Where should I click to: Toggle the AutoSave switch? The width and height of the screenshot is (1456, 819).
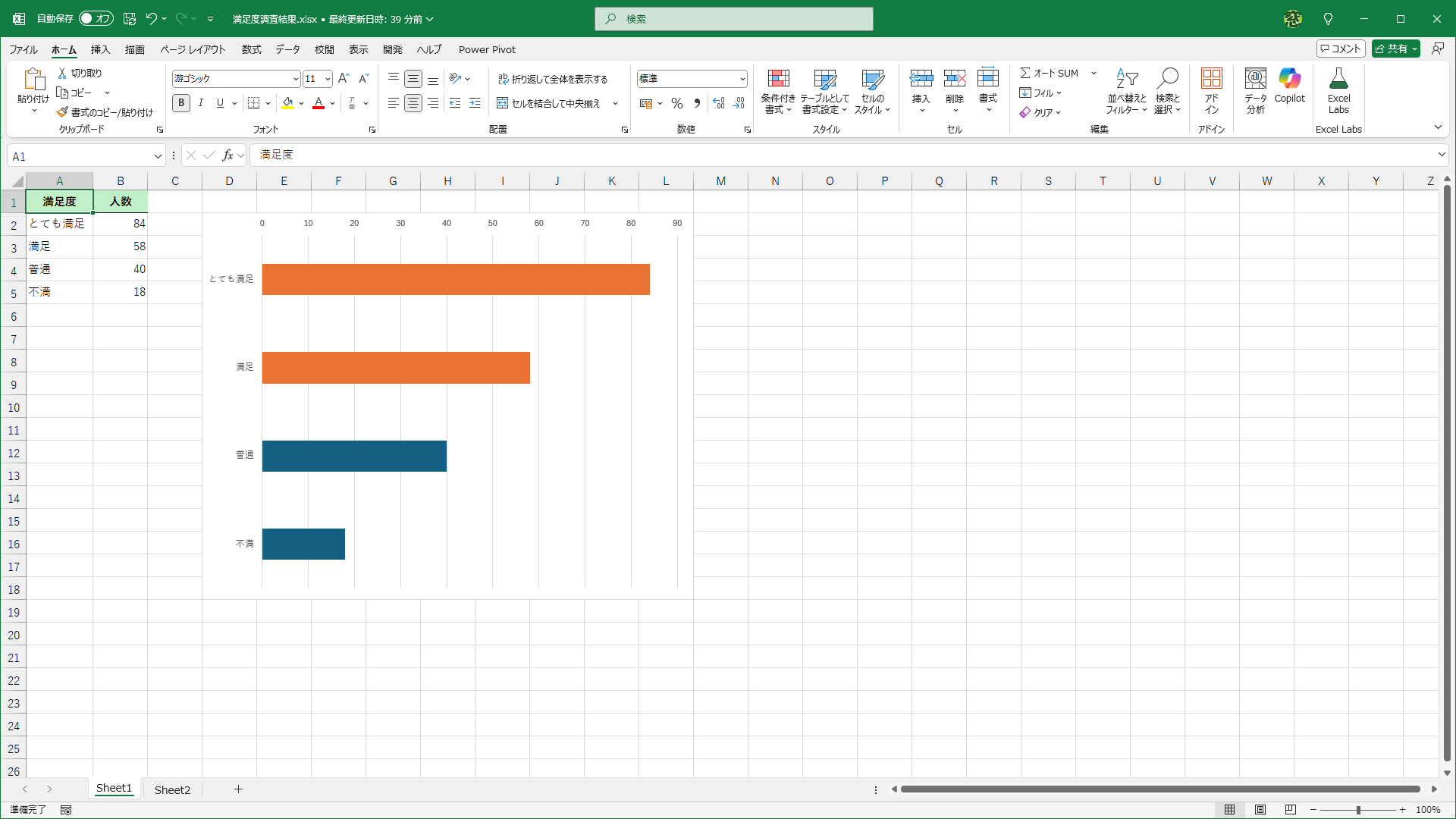(x=96, y=18)
